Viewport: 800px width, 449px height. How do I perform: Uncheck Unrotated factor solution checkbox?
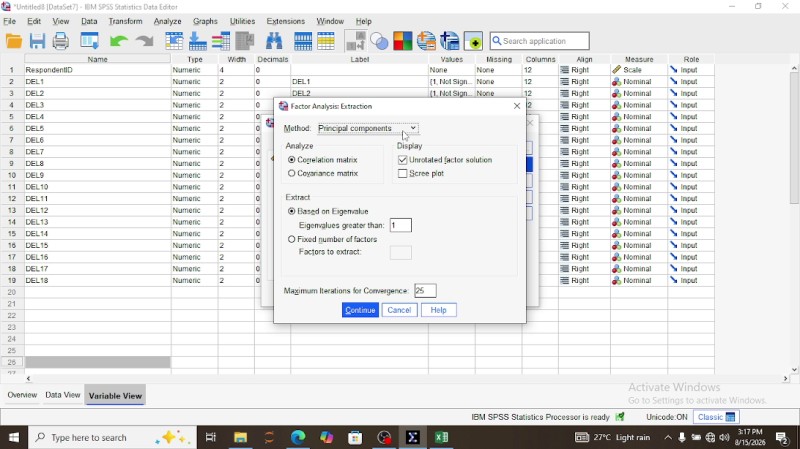(403, 160)
